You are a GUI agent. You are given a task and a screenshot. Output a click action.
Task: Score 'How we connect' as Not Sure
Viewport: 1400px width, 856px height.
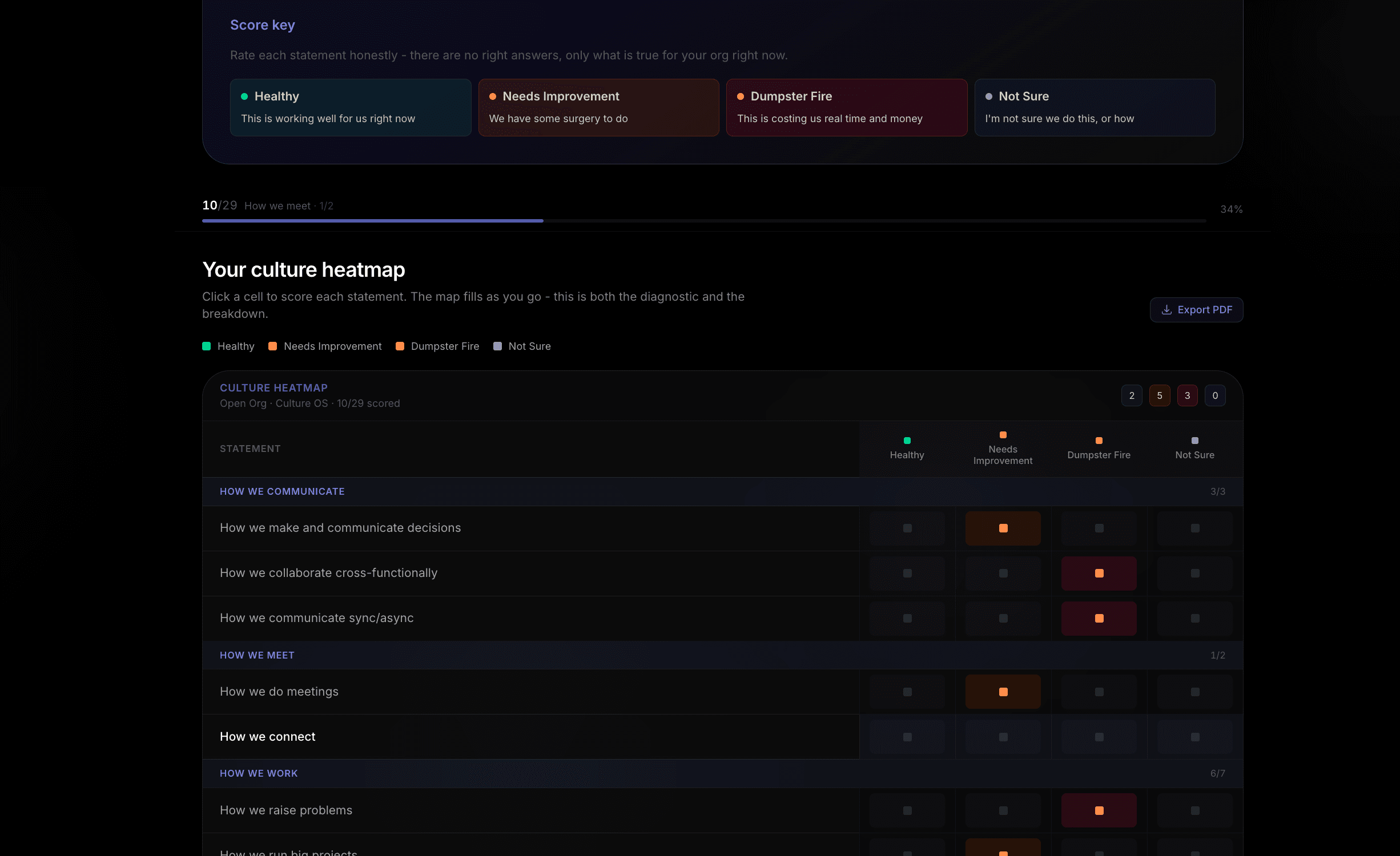point(1195,737)
